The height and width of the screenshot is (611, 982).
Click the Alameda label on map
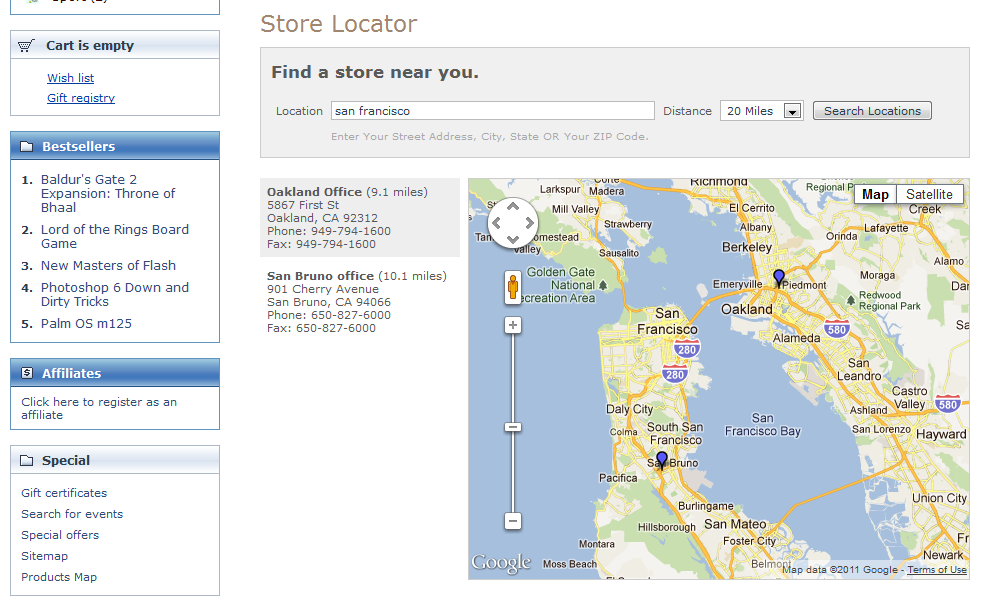(x=797, y=338)
